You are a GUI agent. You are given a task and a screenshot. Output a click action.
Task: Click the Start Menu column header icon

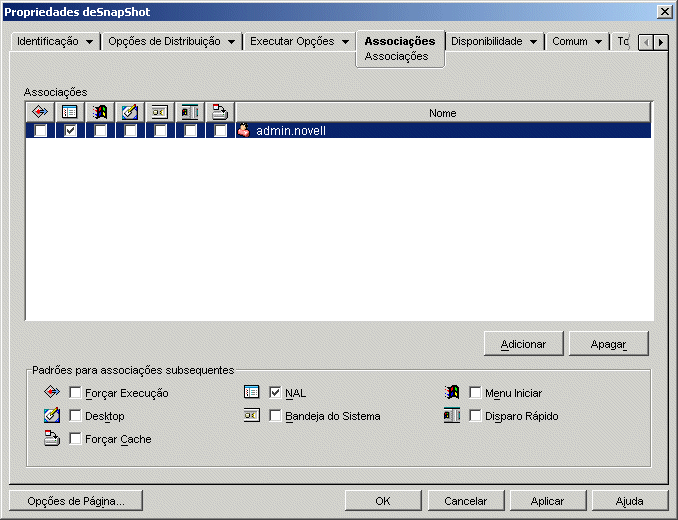click(100, 113)
